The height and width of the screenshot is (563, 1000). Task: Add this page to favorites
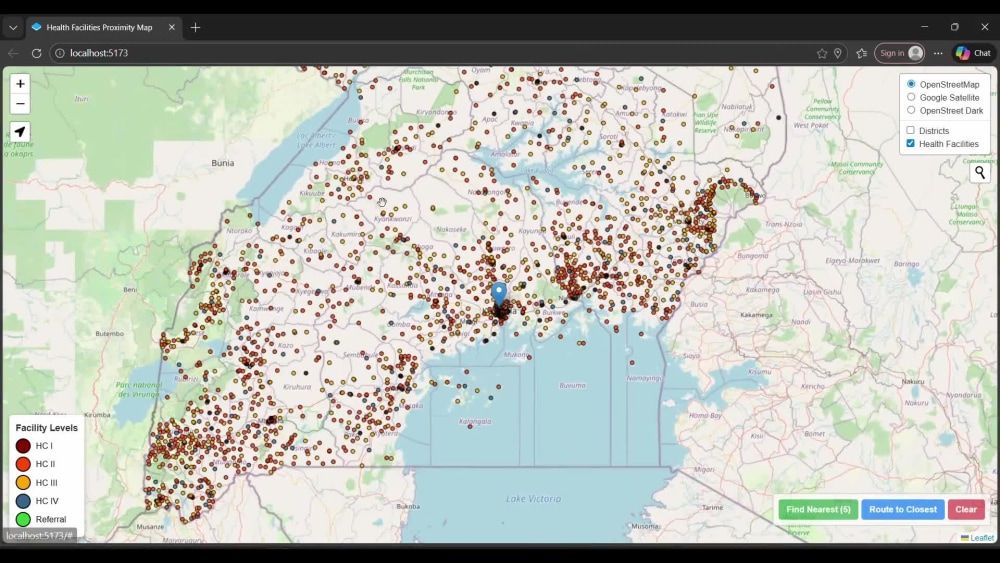pyautogui.click(x=821, y=54)
